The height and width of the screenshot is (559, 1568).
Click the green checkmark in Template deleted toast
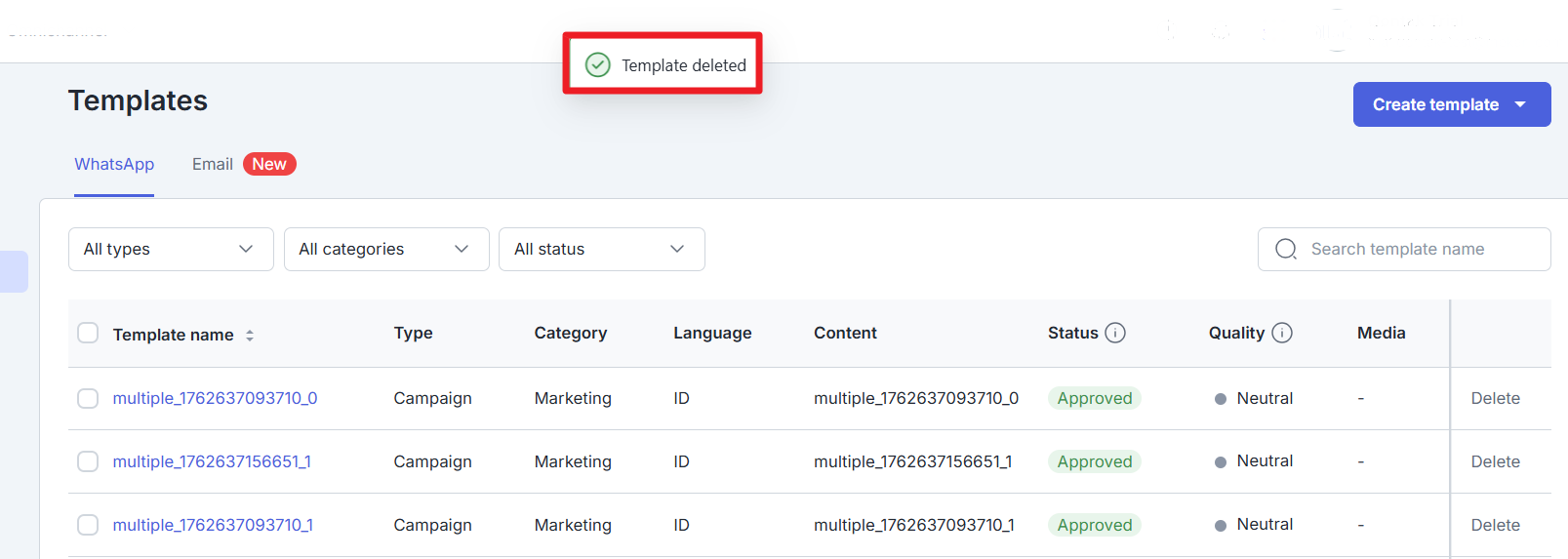coord(597,65)
